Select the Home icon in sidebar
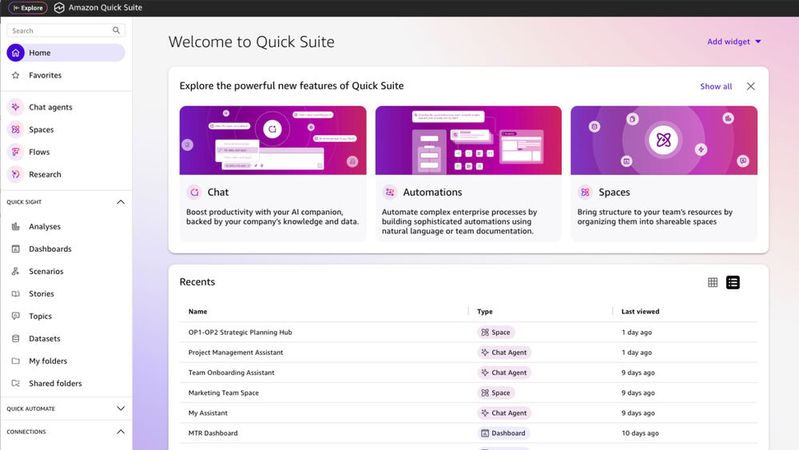 [x=15, y=52]
